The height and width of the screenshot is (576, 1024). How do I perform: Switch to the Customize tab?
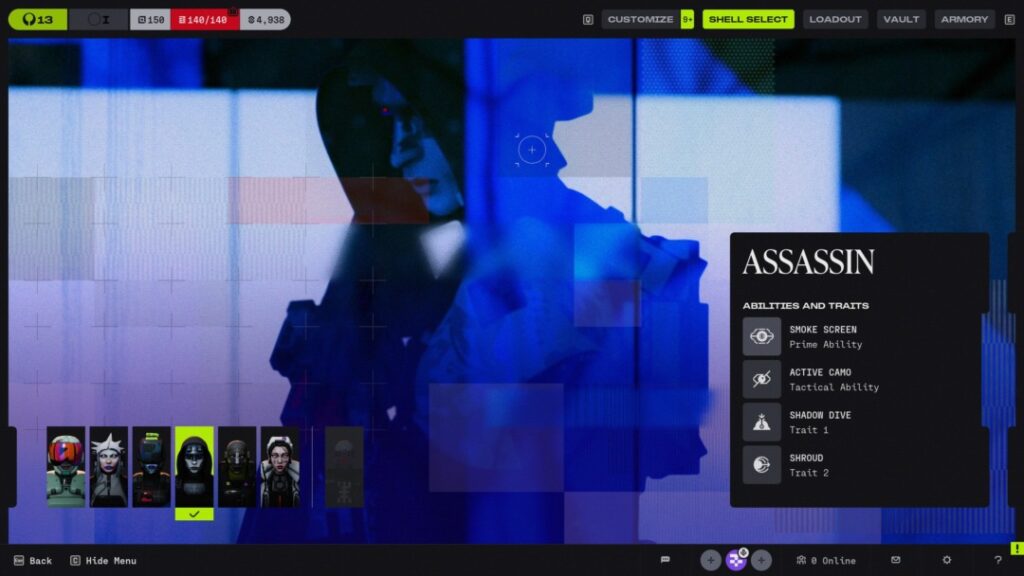coord(640,20)
